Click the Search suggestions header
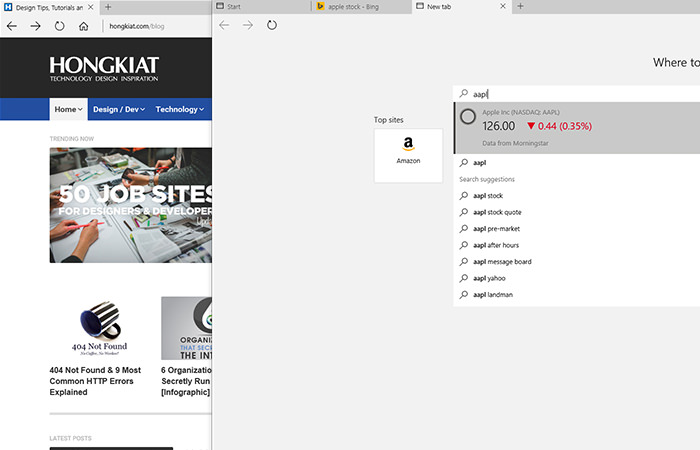This screenshot has height=450, width=700. [x=487, y=179]
